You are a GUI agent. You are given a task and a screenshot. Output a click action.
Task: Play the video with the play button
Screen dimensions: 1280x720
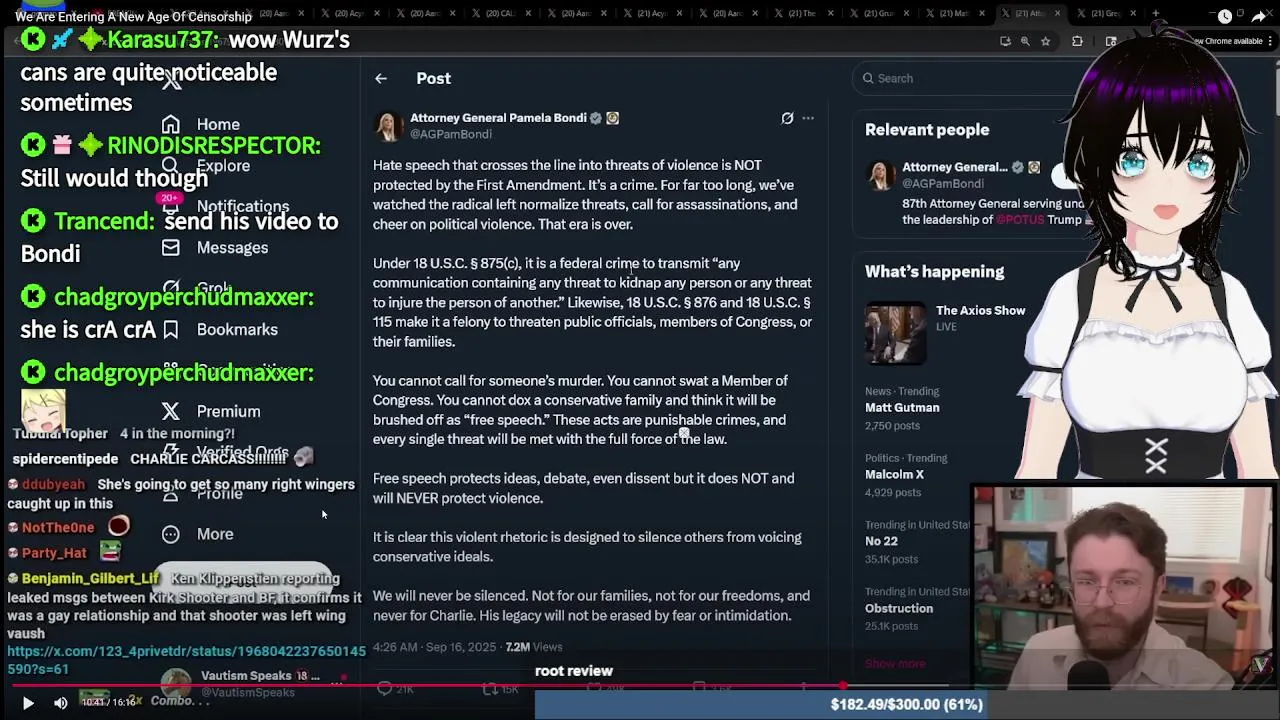coord(28,703)
